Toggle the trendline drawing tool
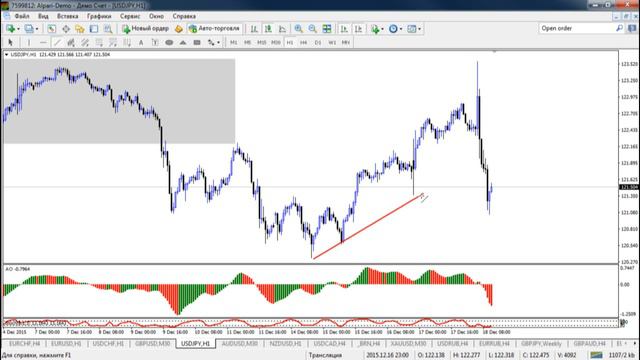Viewport: 640px width, 360px height. coord(57,42)
